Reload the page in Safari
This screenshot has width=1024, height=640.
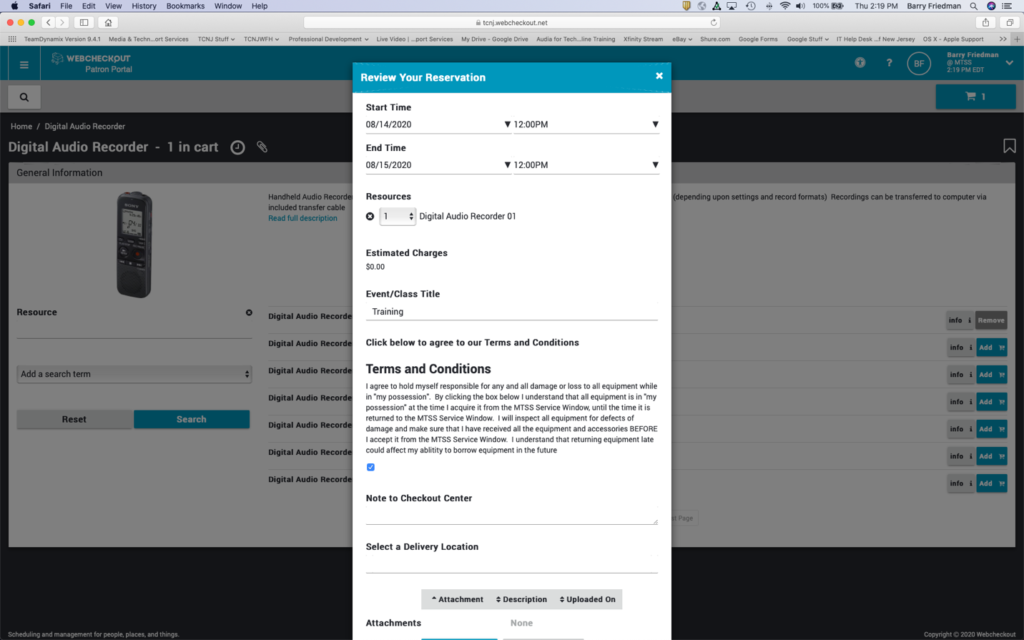(714, 22)
